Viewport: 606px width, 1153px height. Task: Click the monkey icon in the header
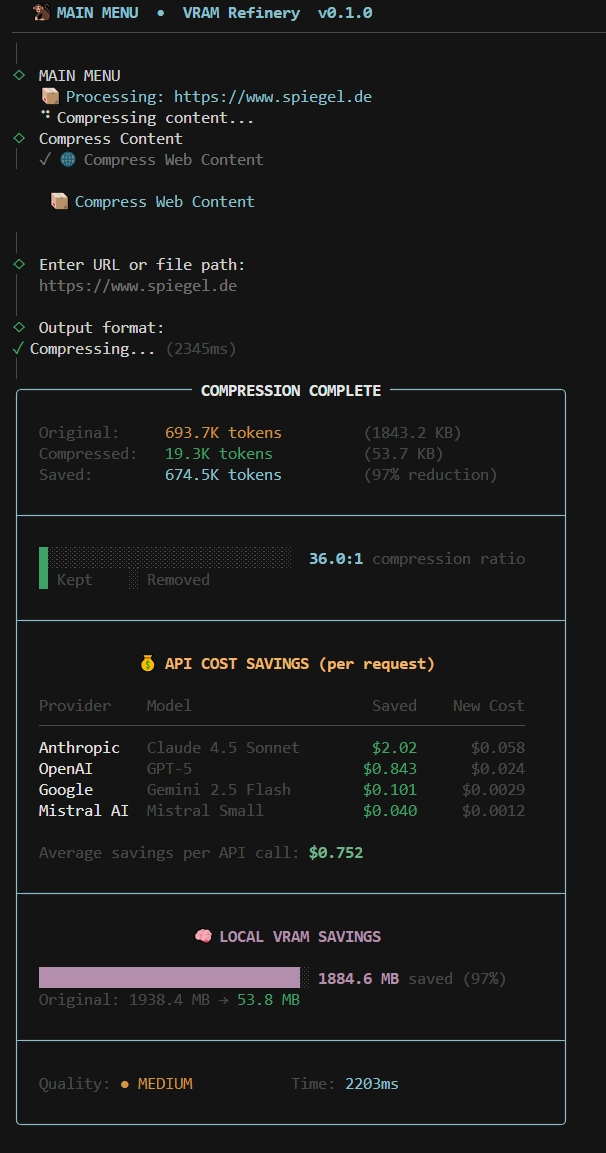point(41,13)
